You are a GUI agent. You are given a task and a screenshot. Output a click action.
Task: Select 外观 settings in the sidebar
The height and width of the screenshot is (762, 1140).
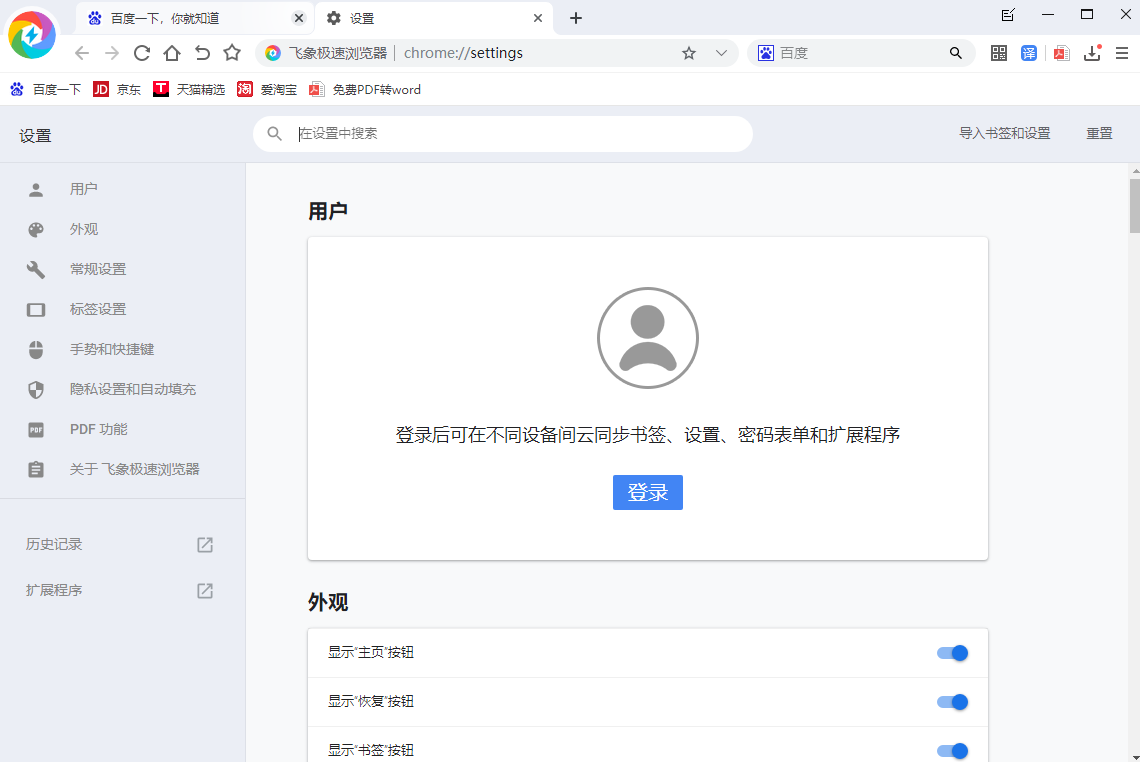pos(84,229)
